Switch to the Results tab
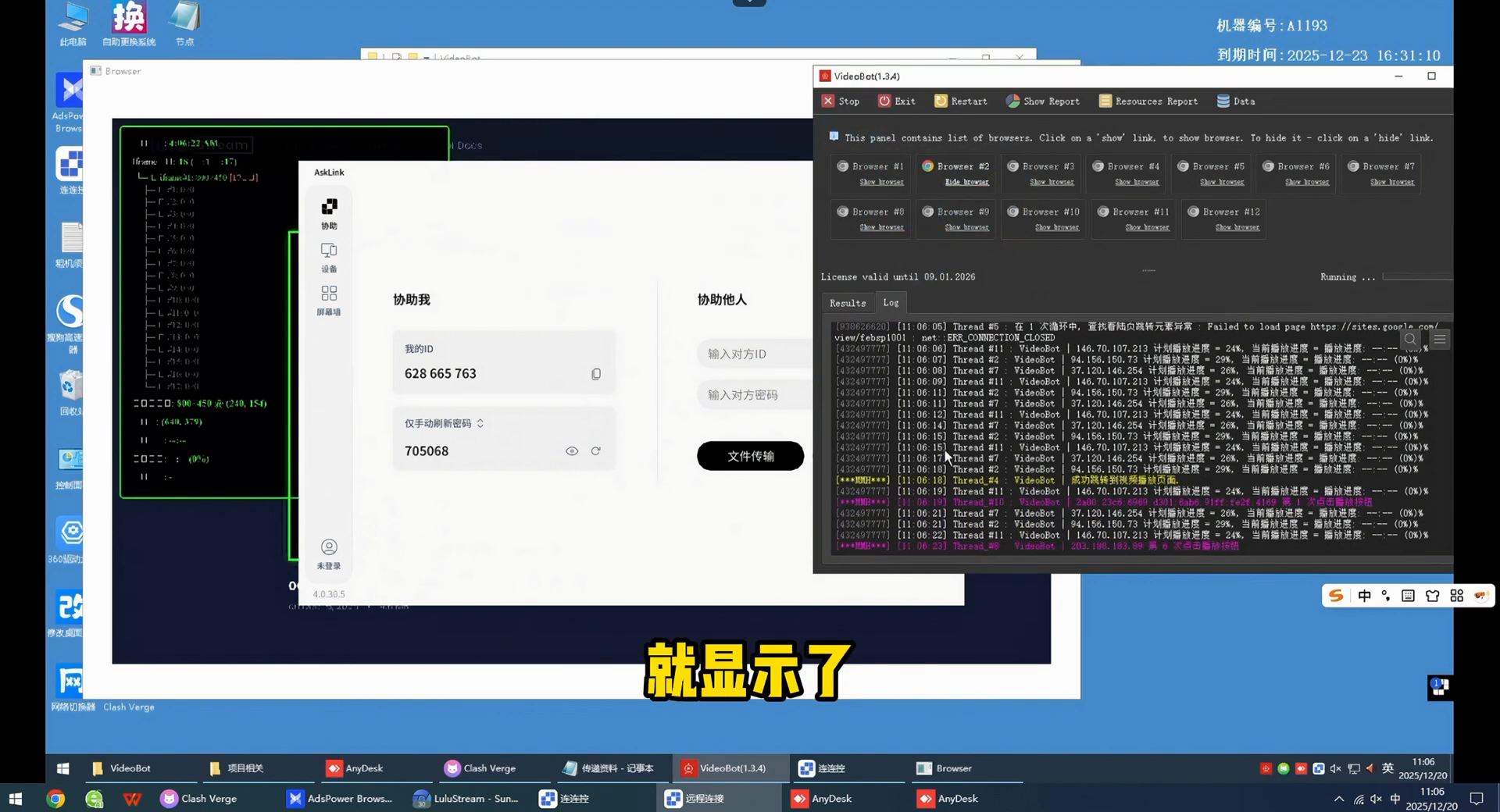The image size is (1500, 812). click(x=848, y=303)
